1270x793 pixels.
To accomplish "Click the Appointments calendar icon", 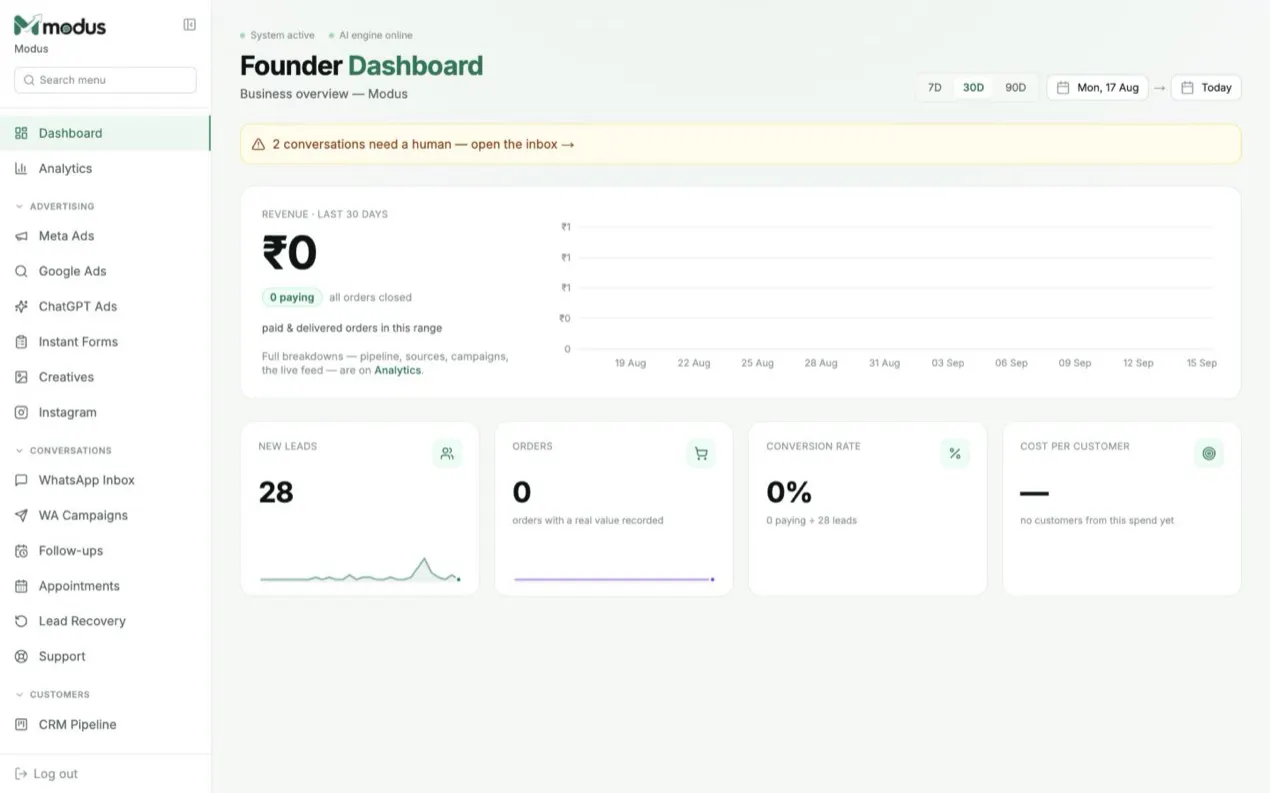I will coord(21,586).
